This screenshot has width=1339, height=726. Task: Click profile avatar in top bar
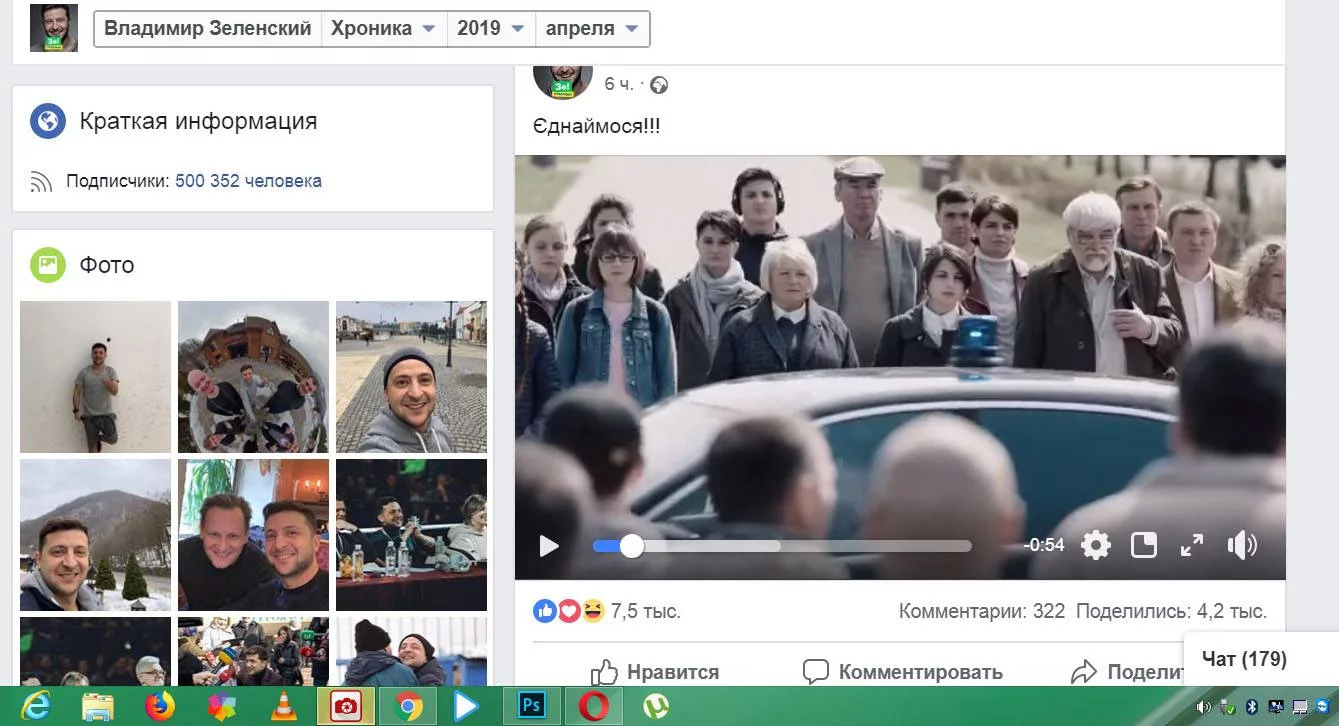[x=54, y=28]
